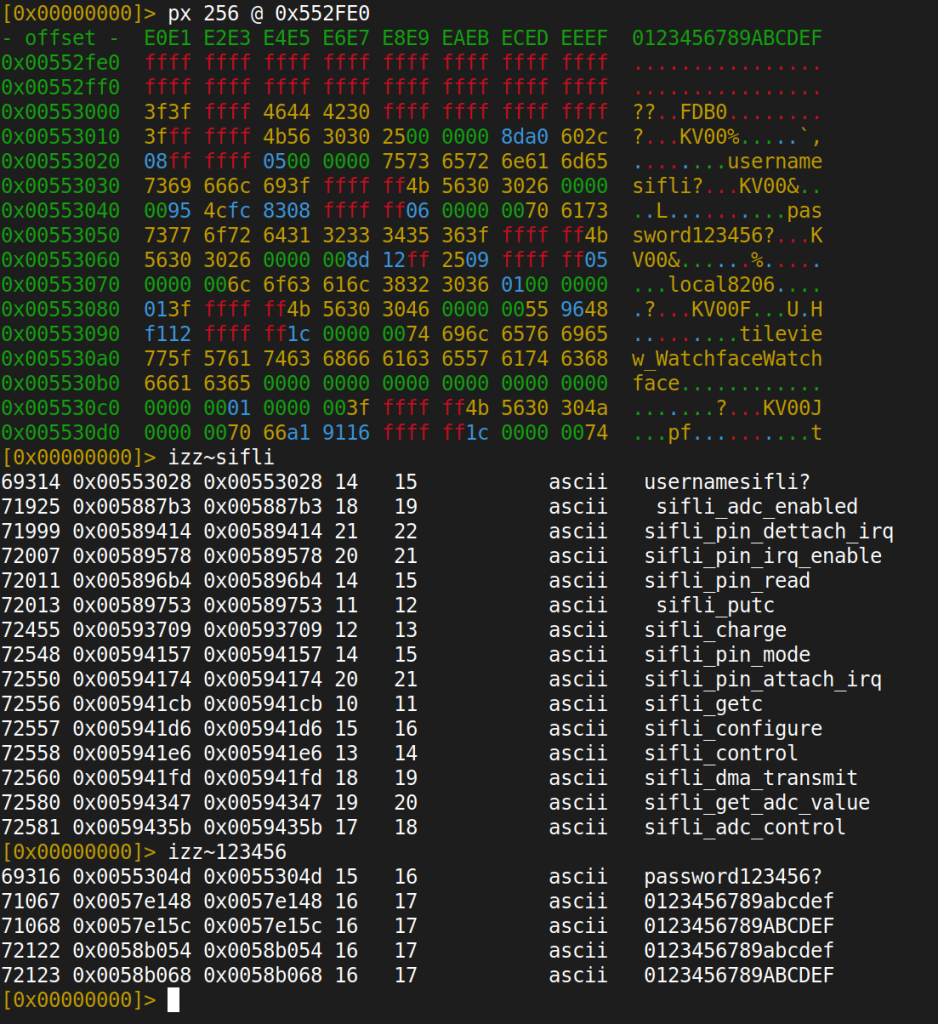This screenshot has height=1024, width=938.
Task: Click the 'w_WatchfaceWatch' ASCII dump text
Action: (x=727, y=358)
